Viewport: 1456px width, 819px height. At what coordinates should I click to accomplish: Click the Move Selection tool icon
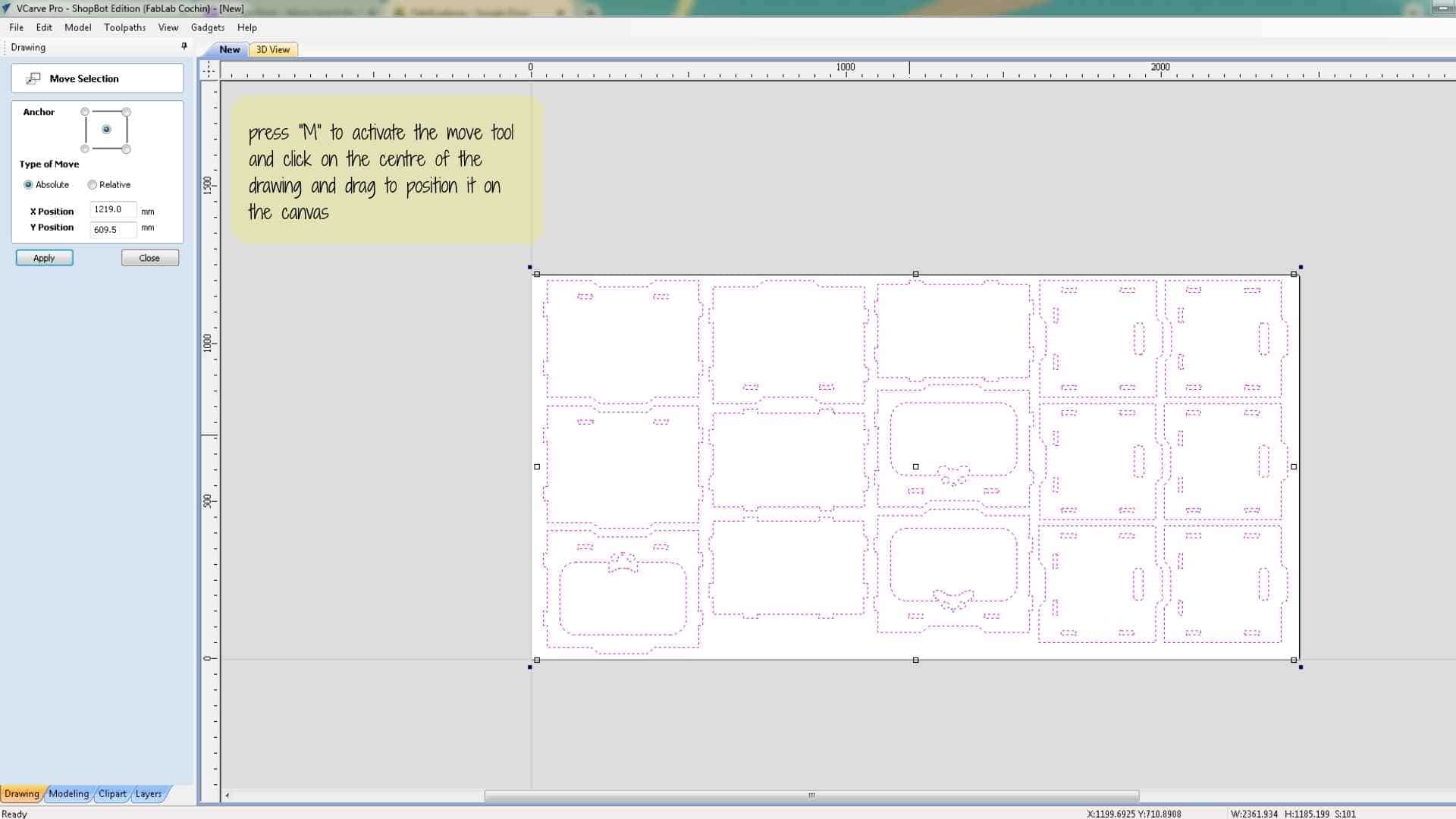coord(33,78)
